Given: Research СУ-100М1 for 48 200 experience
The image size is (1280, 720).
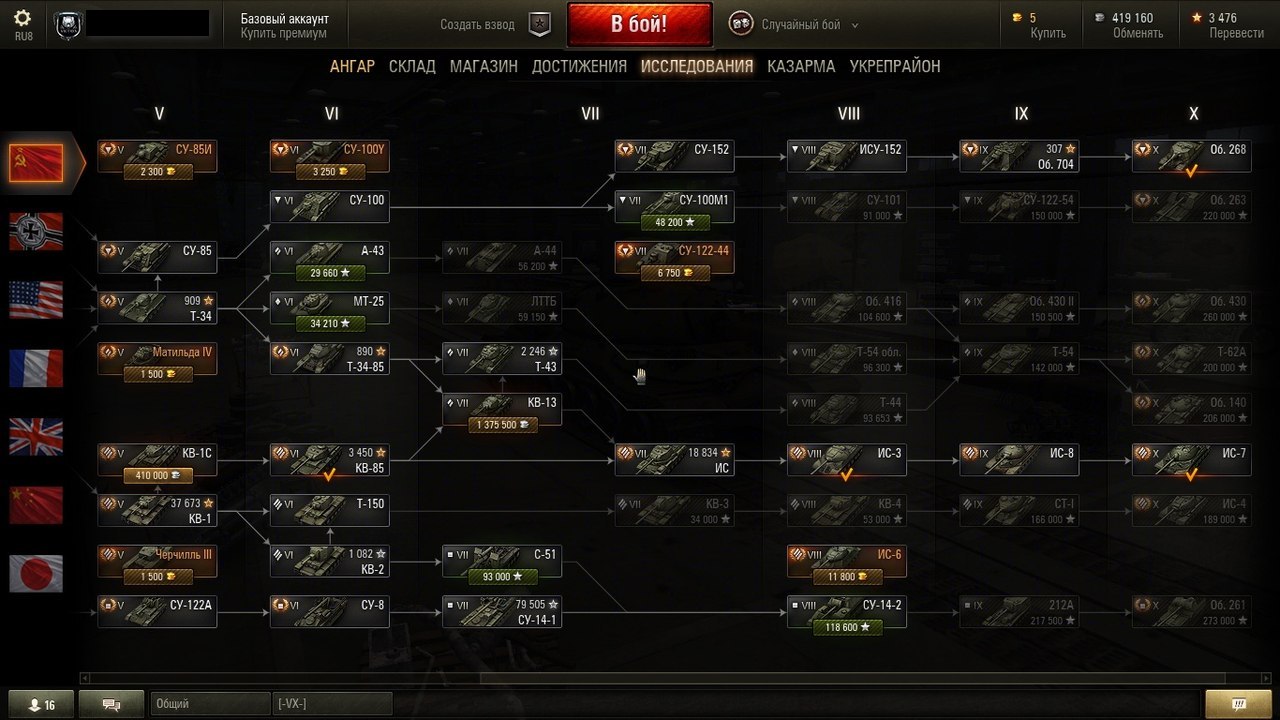Looking at the screenshot, I should pos(674,222).
